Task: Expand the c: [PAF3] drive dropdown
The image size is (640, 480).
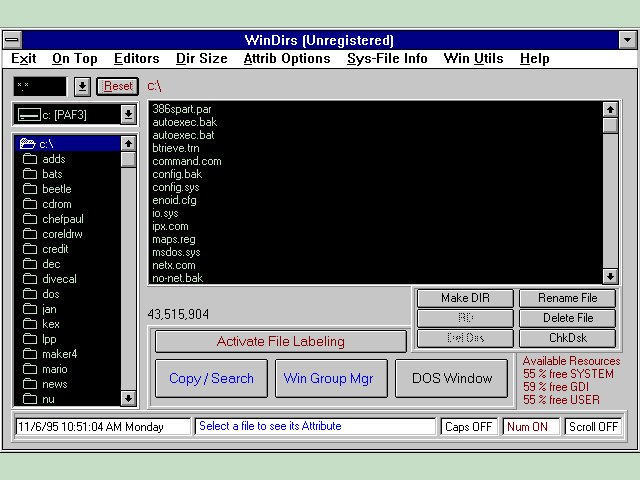Action: click(128, 115)
